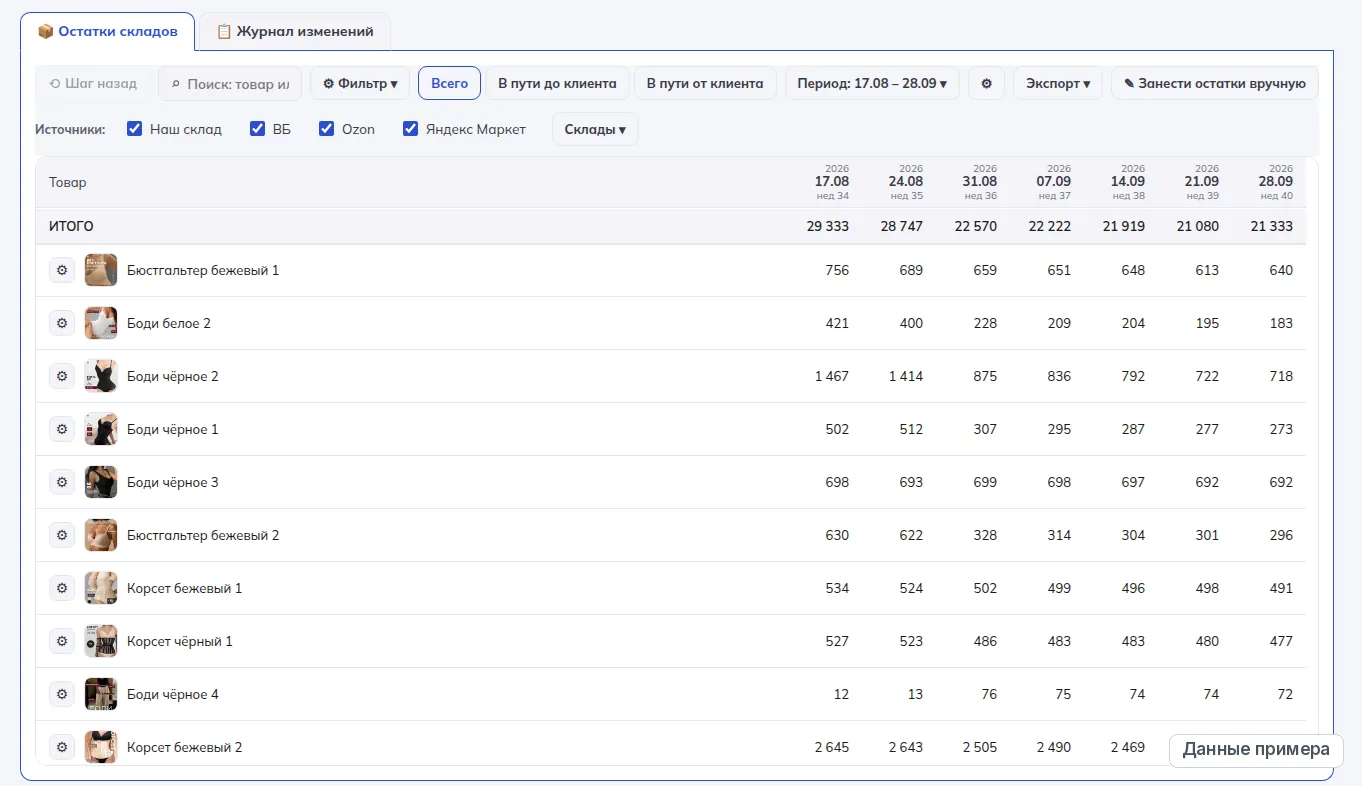The width and height of the screenshot is (1362, 786).
Task: Expand the Период 17.08 – 28.09 dropdown
Action: 872,83
